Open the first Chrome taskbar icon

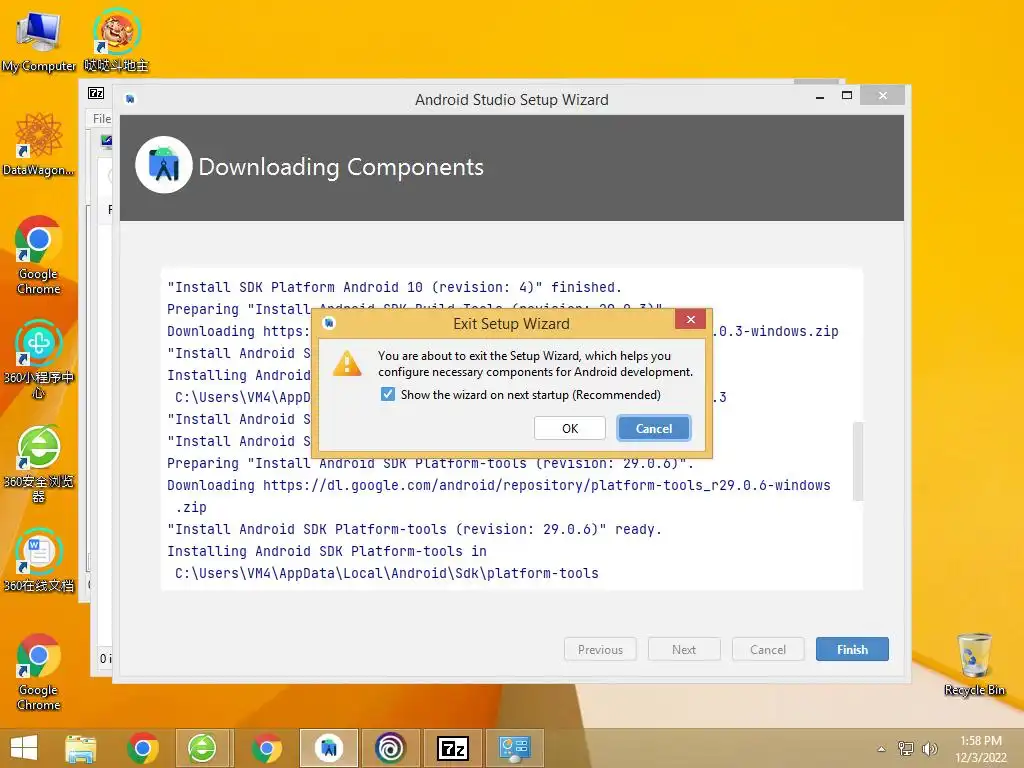click(143, 748)
